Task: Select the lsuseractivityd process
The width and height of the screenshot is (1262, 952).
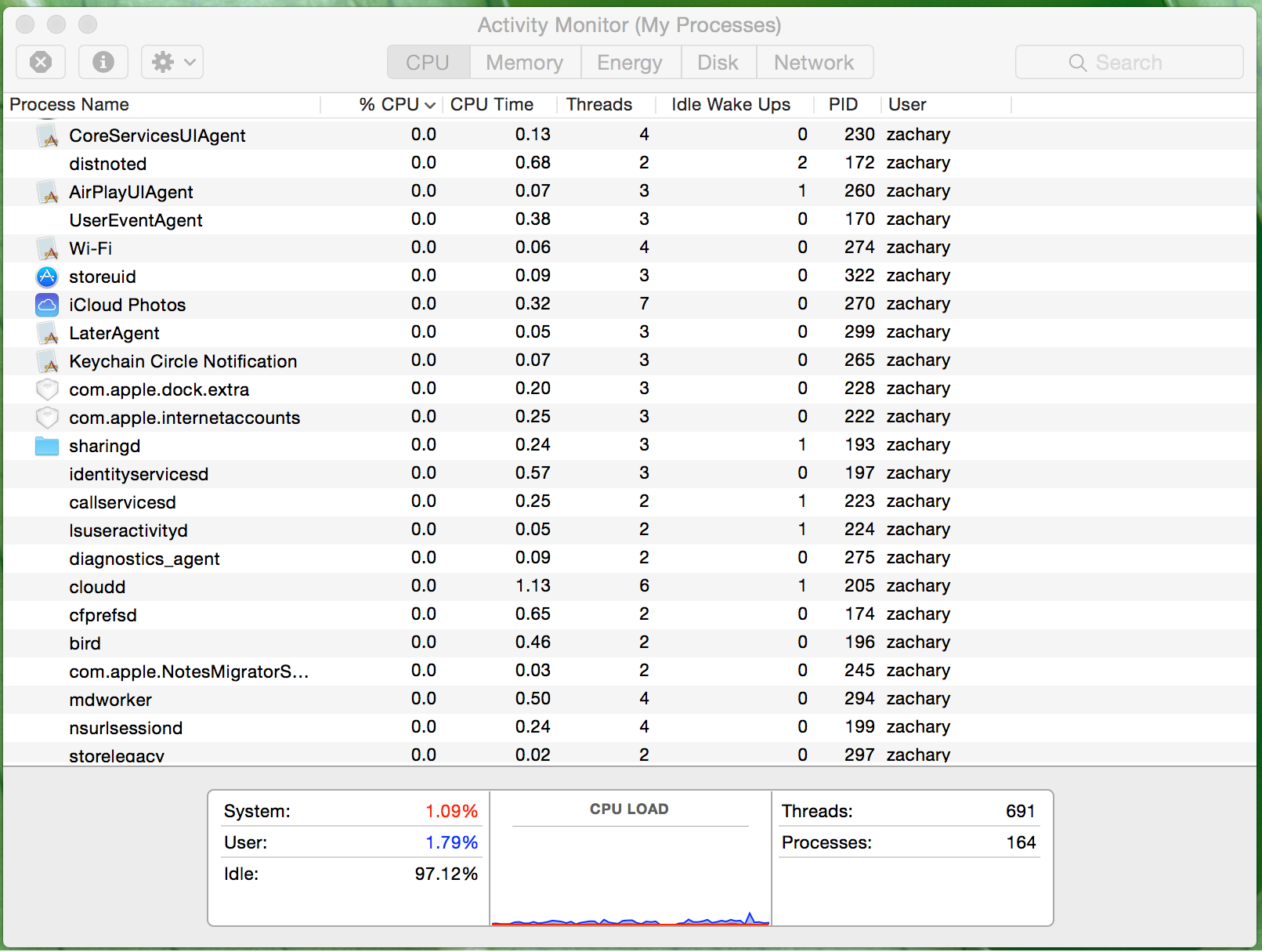Action: click(x=630, y=530)
